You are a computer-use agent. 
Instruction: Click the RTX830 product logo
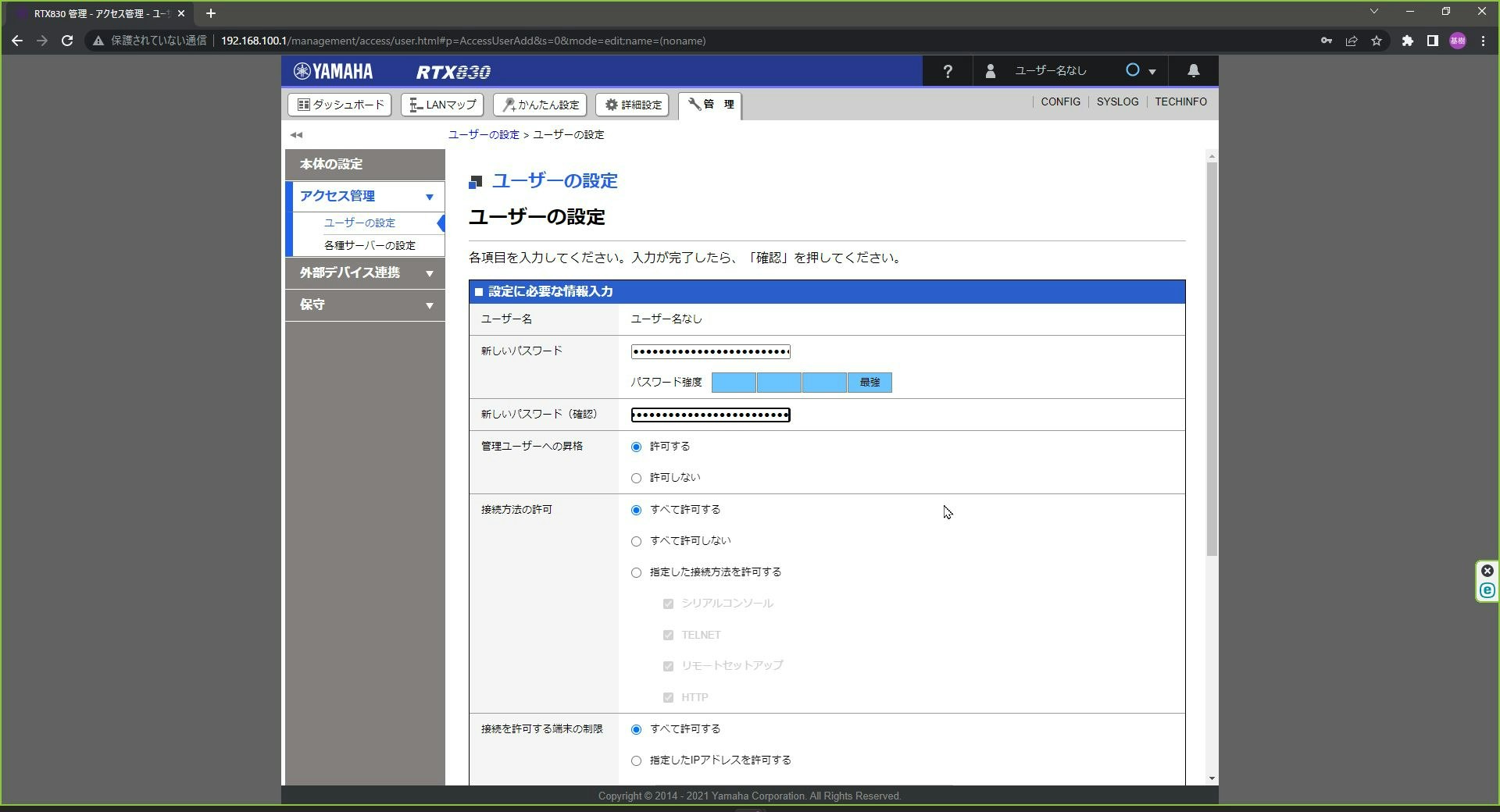click(453, 73)
